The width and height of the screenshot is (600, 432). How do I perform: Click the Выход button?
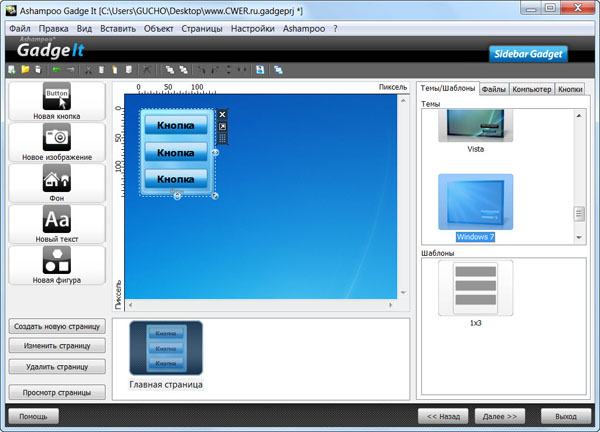click(566, 416)
